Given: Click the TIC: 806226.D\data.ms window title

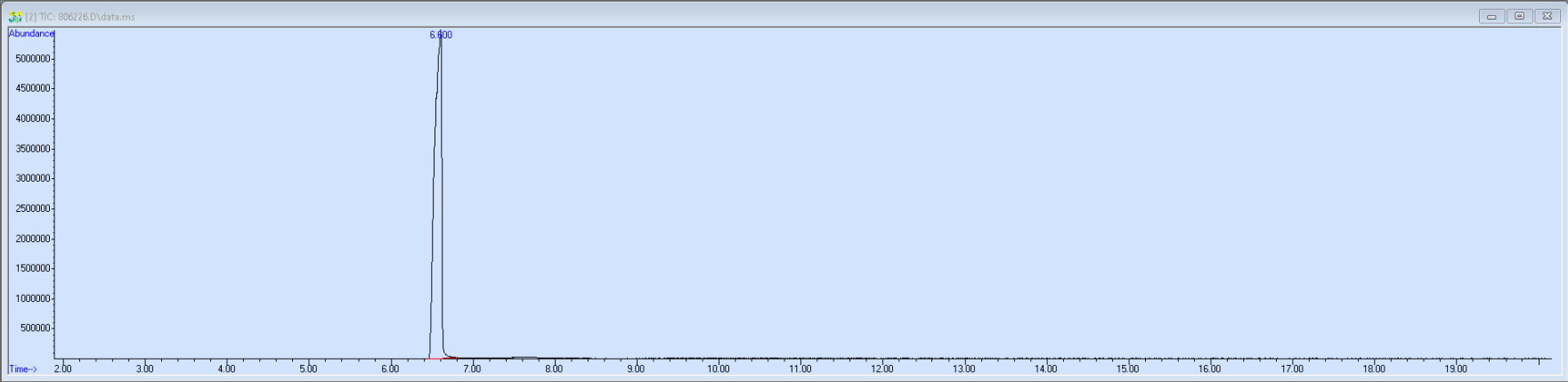Looking at the screenshot, I should pyautogui.click(x=80, y=17).
